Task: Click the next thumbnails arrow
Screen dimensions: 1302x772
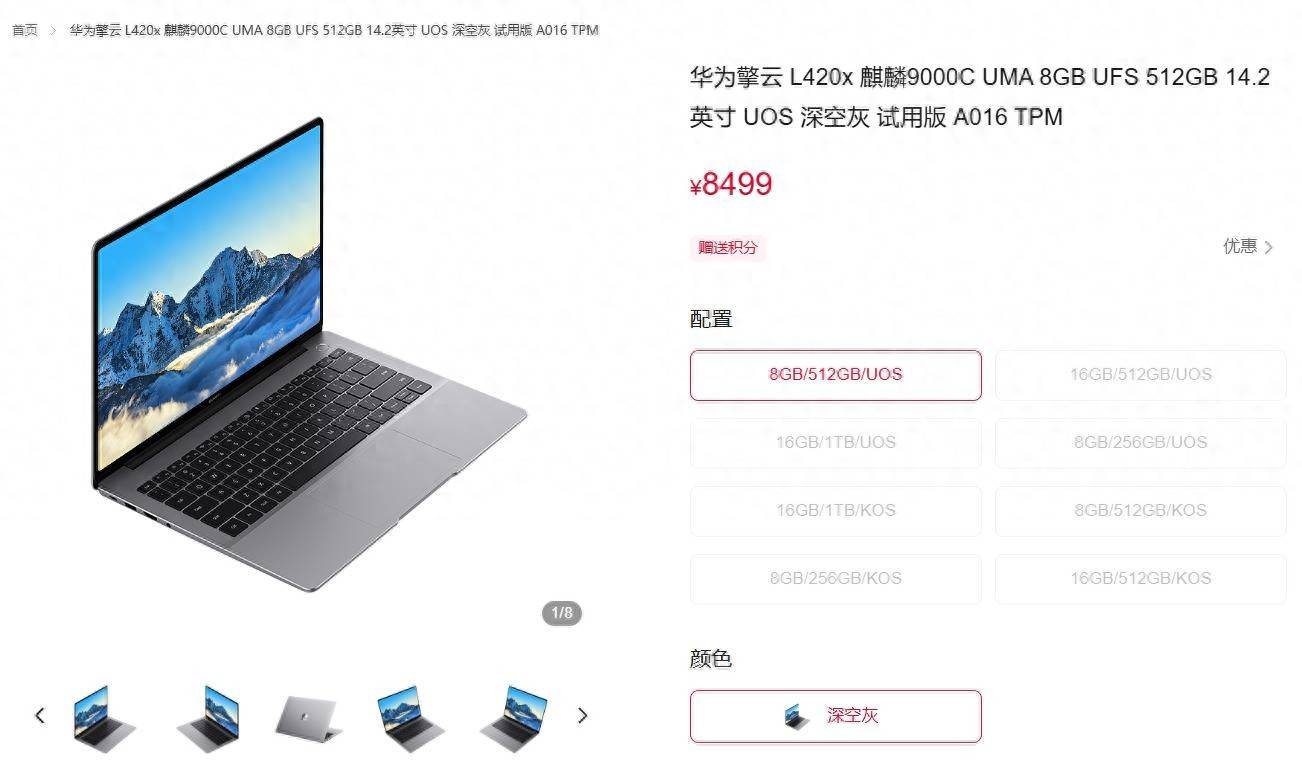Action: tap(583, 715)
